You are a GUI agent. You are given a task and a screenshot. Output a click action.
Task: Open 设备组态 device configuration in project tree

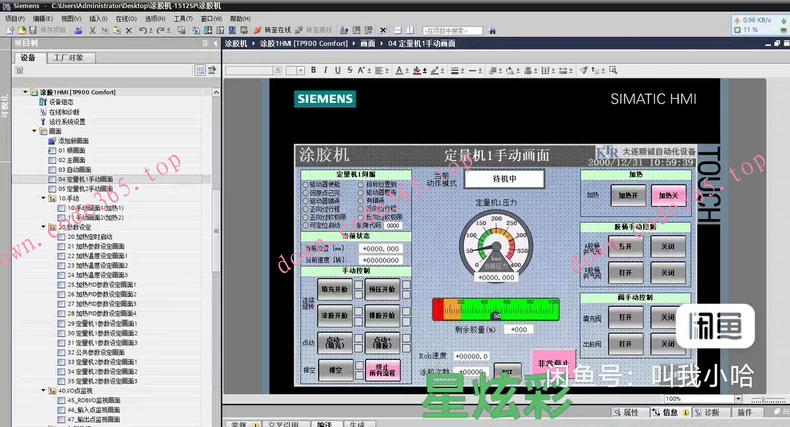pos(60,102)
